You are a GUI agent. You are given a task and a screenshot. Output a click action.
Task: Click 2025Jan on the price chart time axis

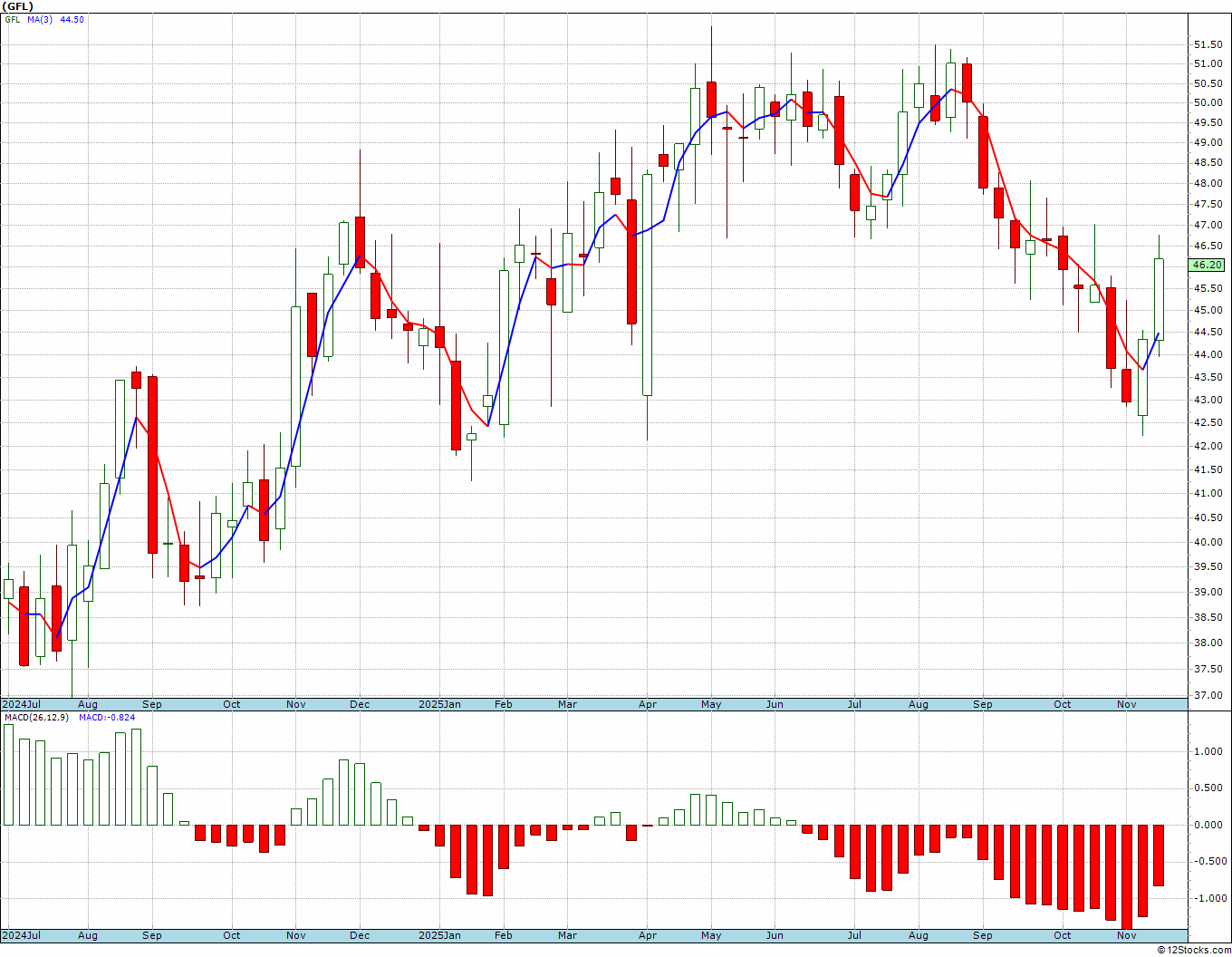(439, 704)
